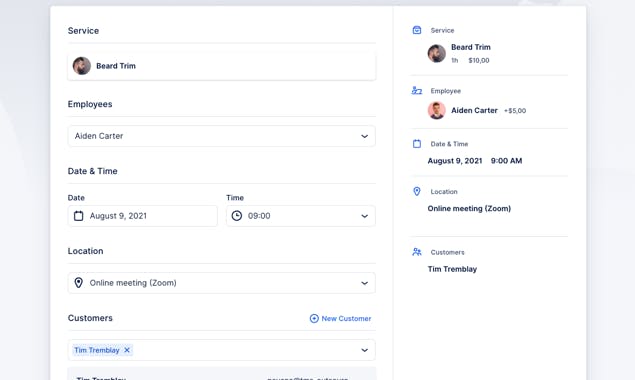Open the Aiden Carter employees dropdown
This screenshot has height=380, width=635.
point(222,136)
